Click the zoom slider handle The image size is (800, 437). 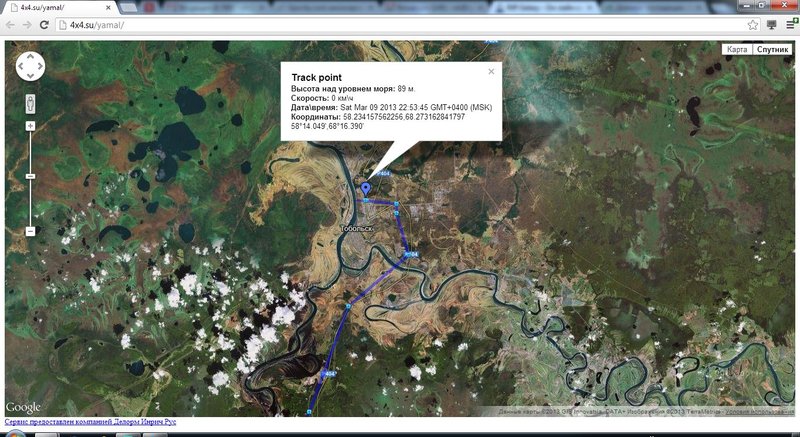31,176
